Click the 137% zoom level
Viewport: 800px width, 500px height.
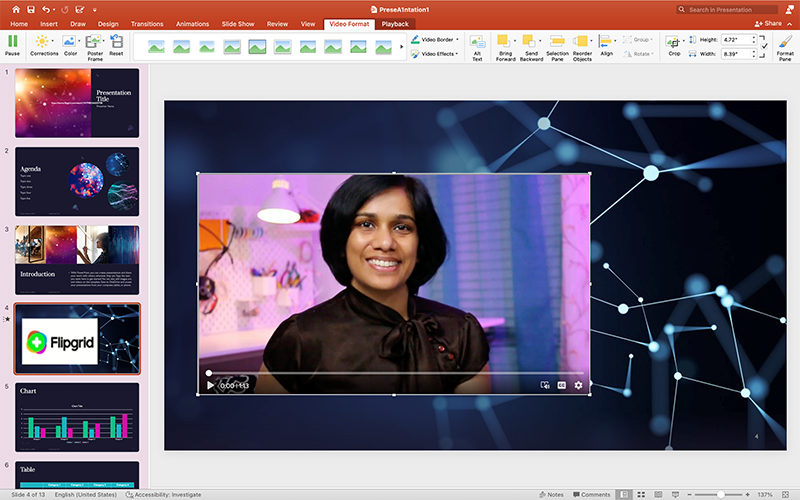(x=765, y=494)
